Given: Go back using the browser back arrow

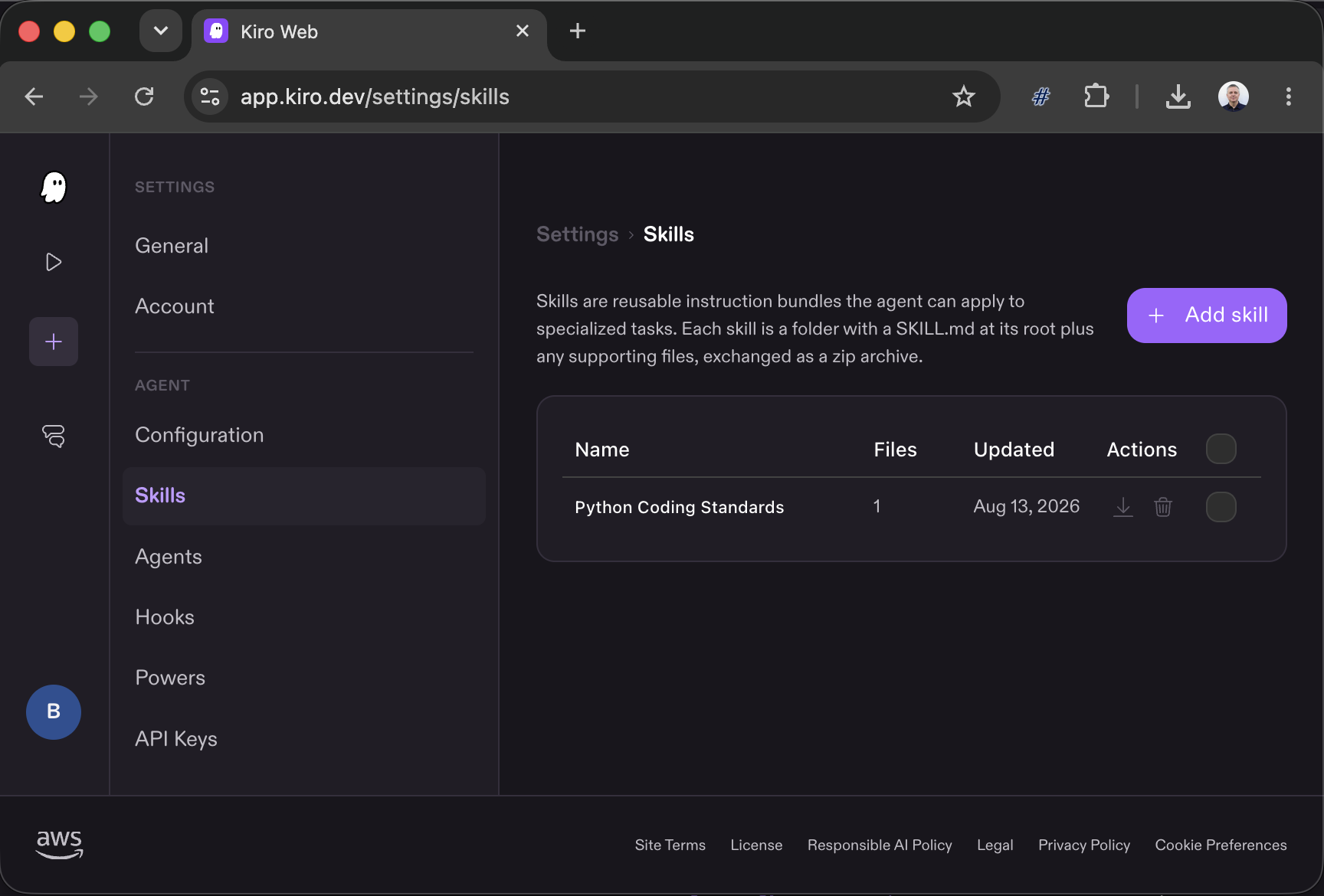Looking at the screenshot, I should [34, 96].
